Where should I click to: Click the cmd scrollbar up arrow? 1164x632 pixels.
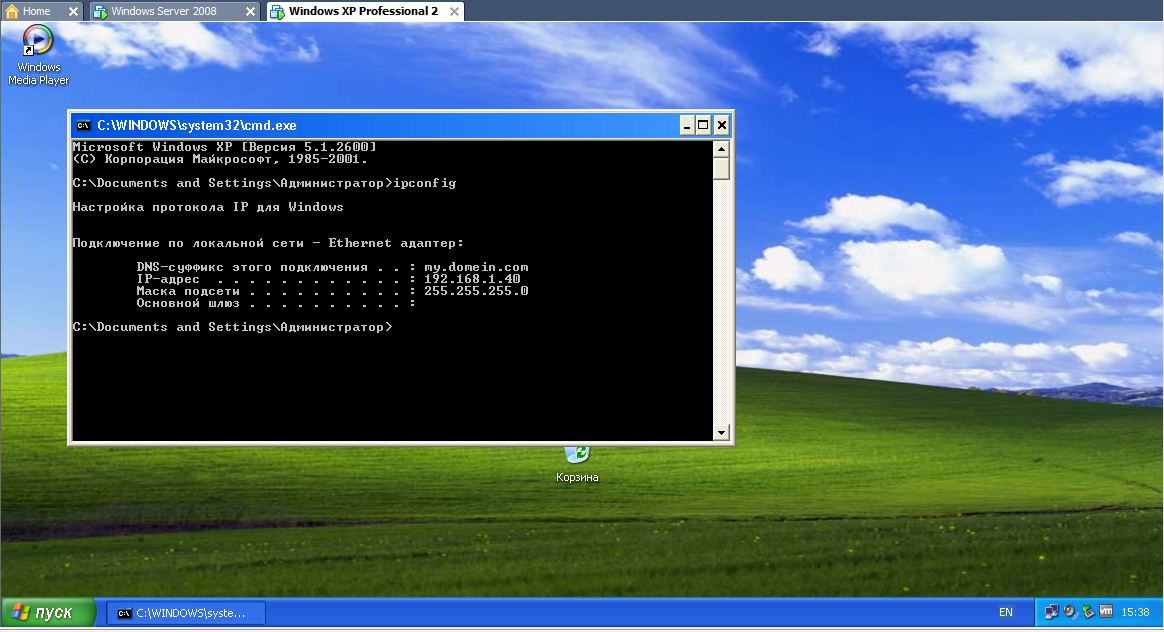[721, 149]
